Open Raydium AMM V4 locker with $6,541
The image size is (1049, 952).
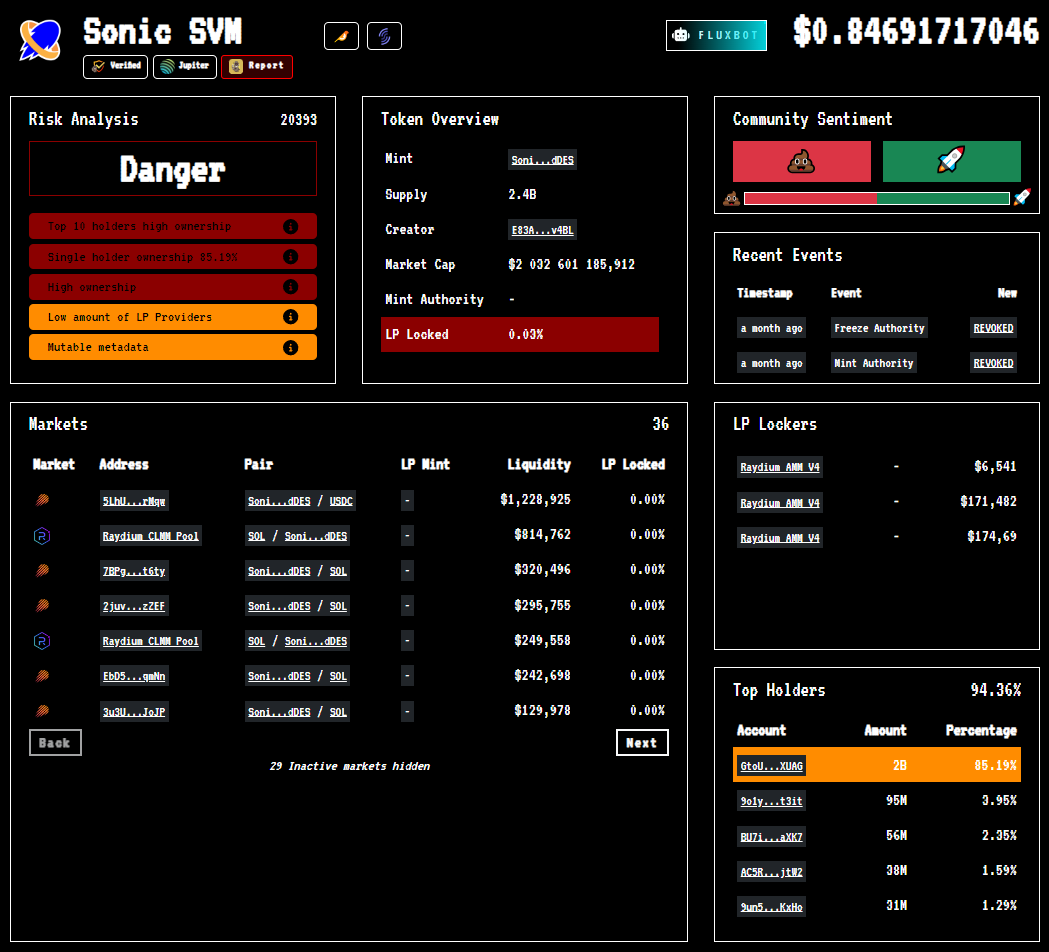coord(779,467)
